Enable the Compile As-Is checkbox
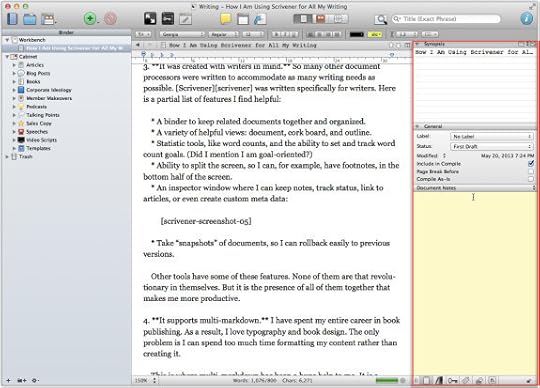 pyautogui.click(x=531, y=179)
